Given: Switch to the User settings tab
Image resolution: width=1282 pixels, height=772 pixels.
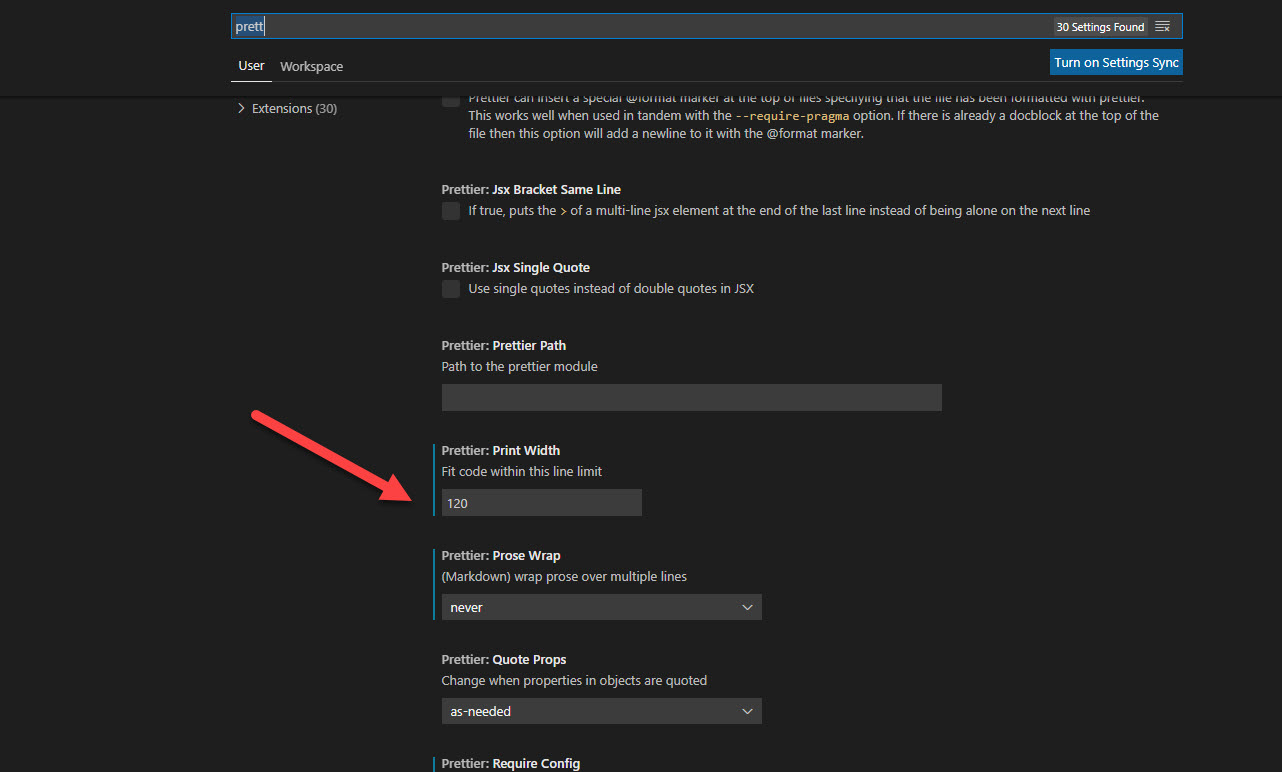Looking at the screenshot, I should [251, 66].
